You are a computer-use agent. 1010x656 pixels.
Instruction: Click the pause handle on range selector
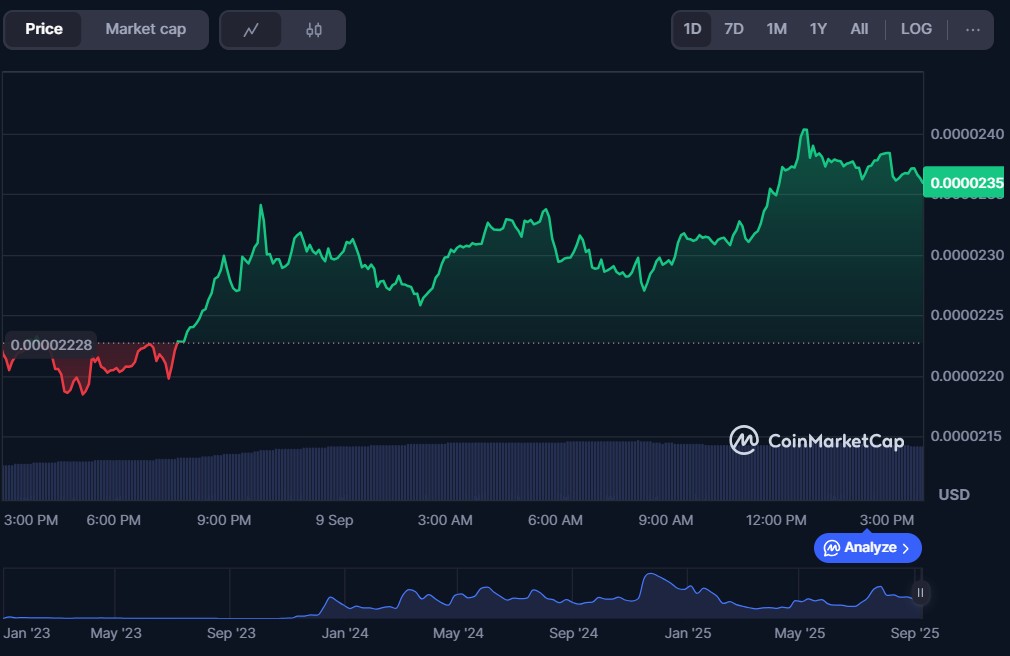920,593
